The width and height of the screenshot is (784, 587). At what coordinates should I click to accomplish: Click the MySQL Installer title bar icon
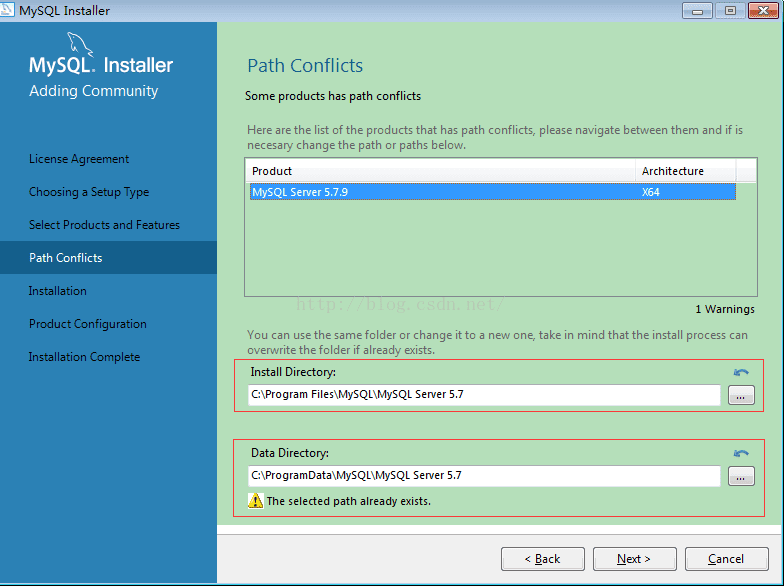[9, 11]
